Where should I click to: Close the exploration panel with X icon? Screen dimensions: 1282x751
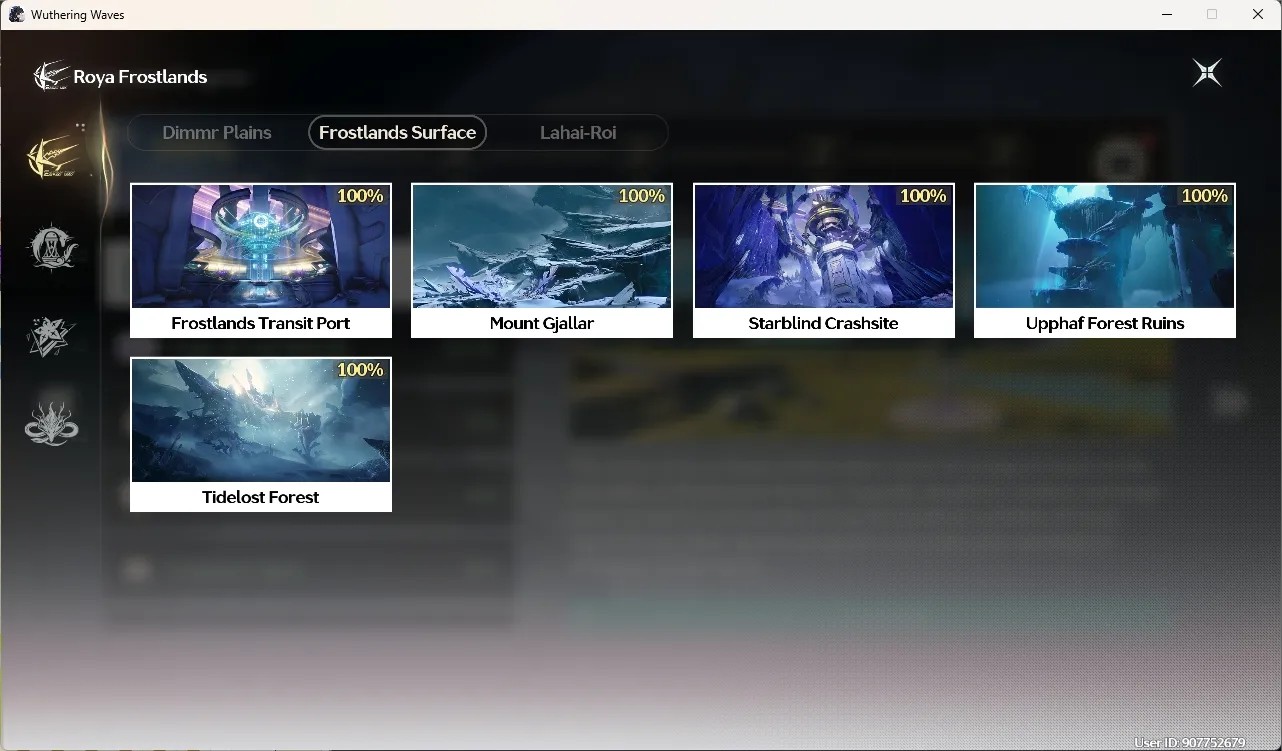1207,73
